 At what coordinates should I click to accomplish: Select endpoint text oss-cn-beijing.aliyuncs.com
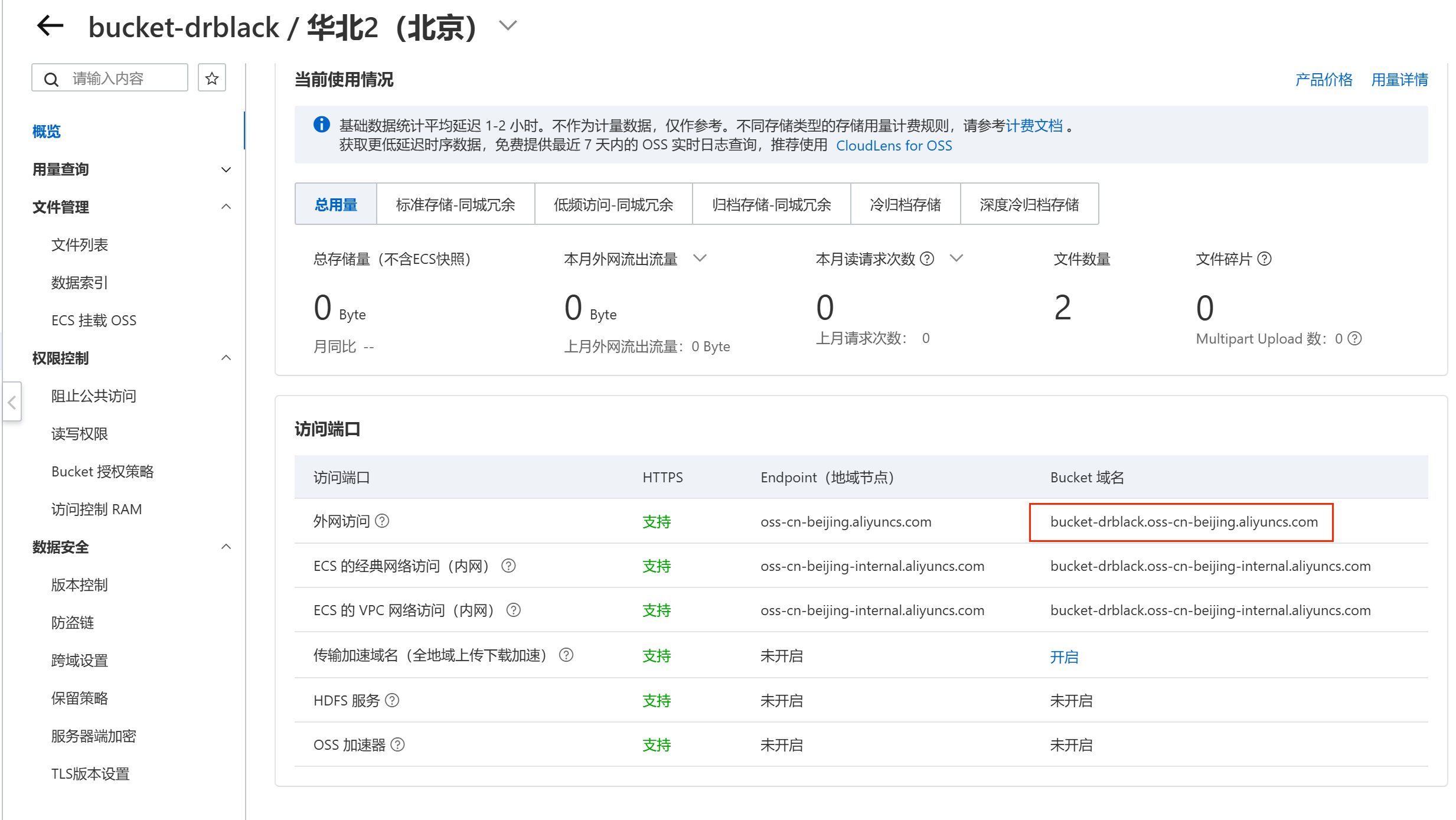pos(845,522)
